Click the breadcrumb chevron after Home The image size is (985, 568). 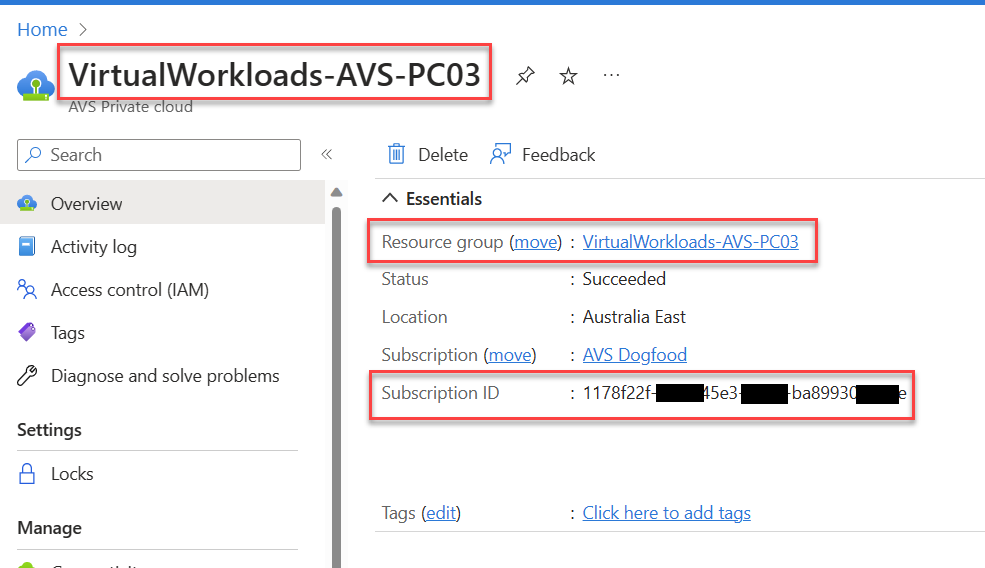[x=83, y=30]
